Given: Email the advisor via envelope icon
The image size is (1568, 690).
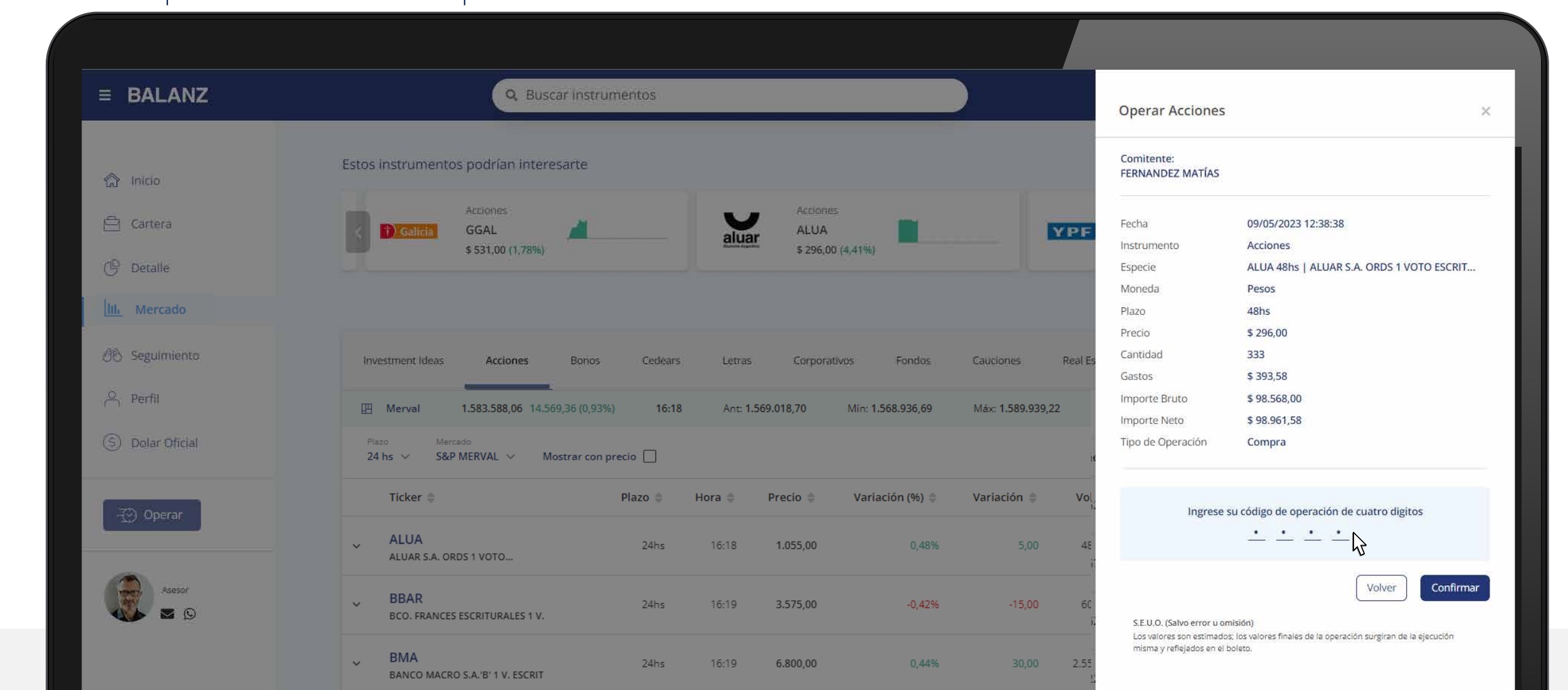Looking at the screenshot, I should [167, 614].
